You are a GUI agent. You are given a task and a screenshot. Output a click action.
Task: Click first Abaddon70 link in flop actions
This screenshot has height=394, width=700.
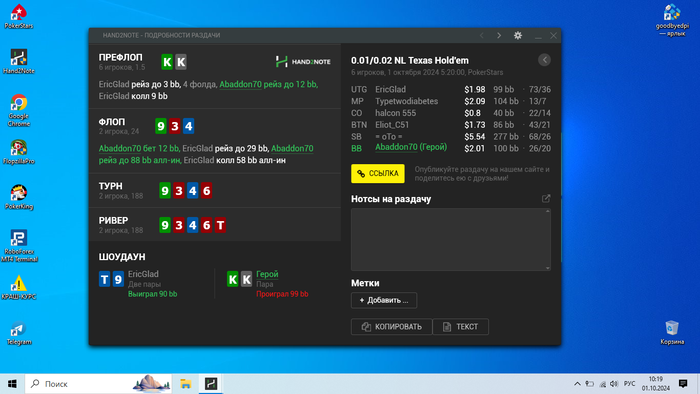click(x=120, y=149)
